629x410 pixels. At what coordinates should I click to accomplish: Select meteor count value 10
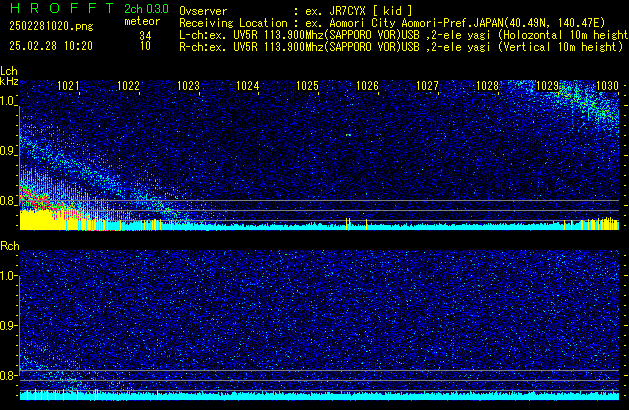[145, 46]
